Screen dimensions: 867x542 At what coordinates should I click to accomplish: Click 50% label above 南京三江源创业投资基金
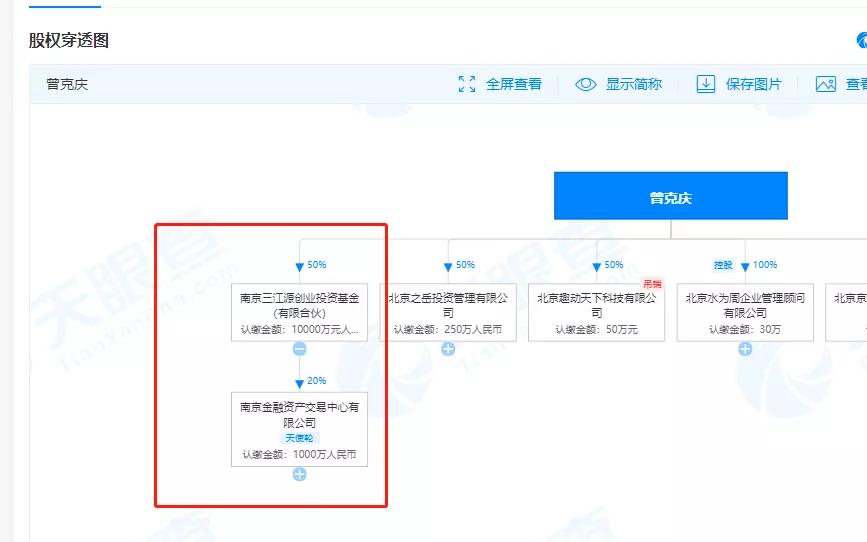pyautogui.click(x=317, y=265)
